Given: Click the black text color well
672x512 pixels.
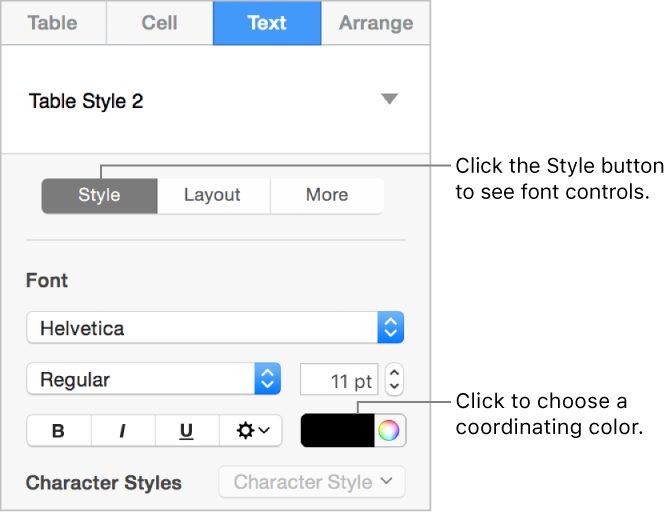Looking at the screenshot, I should click(x=338, y=431).
